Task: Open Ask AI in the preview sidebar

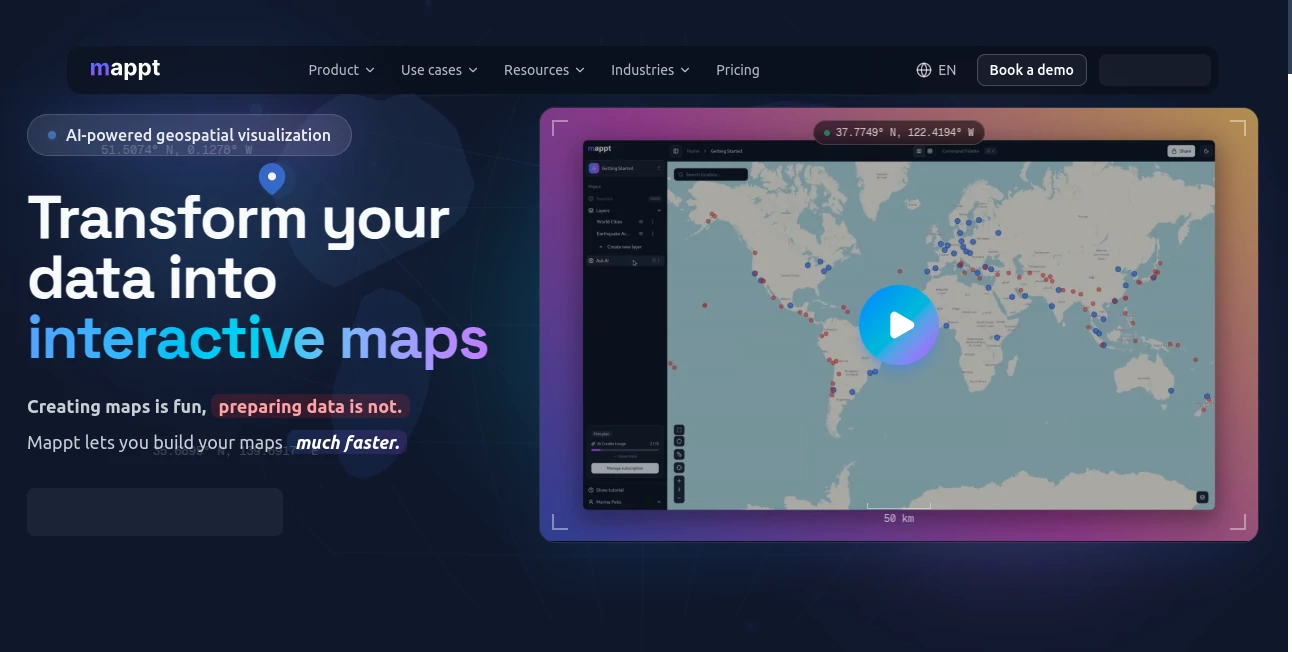Action: click(624, 261)
